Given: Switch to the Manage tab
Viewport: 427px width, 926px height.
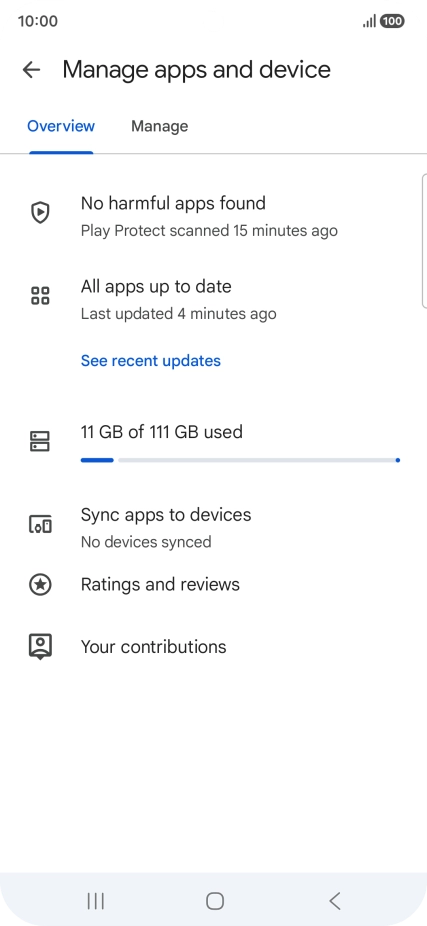Looking at the screenshot, I should point(159,126).
